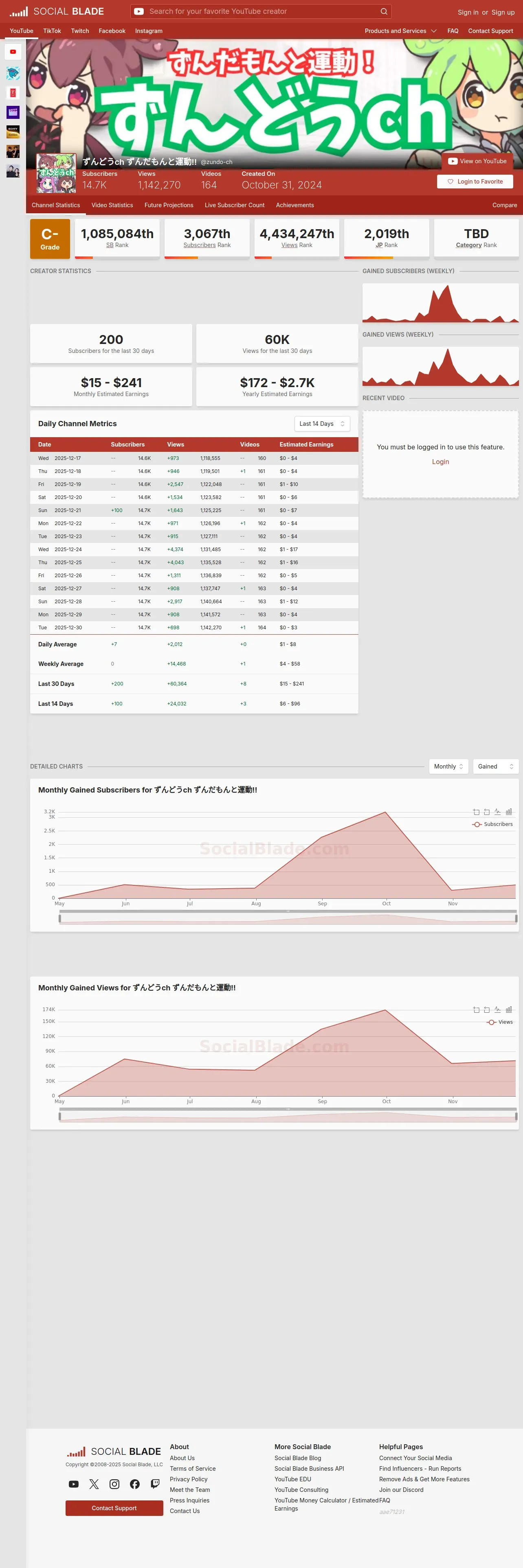Click the red footer Contact Support button
Screen dimensions: 523x1568
coord(114,1508)
